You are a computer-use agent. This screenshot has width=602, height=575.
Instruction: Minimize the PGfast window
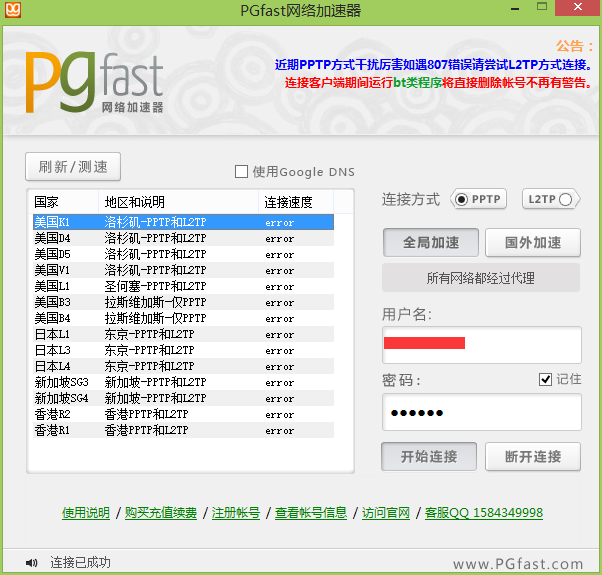pos(515,8)
